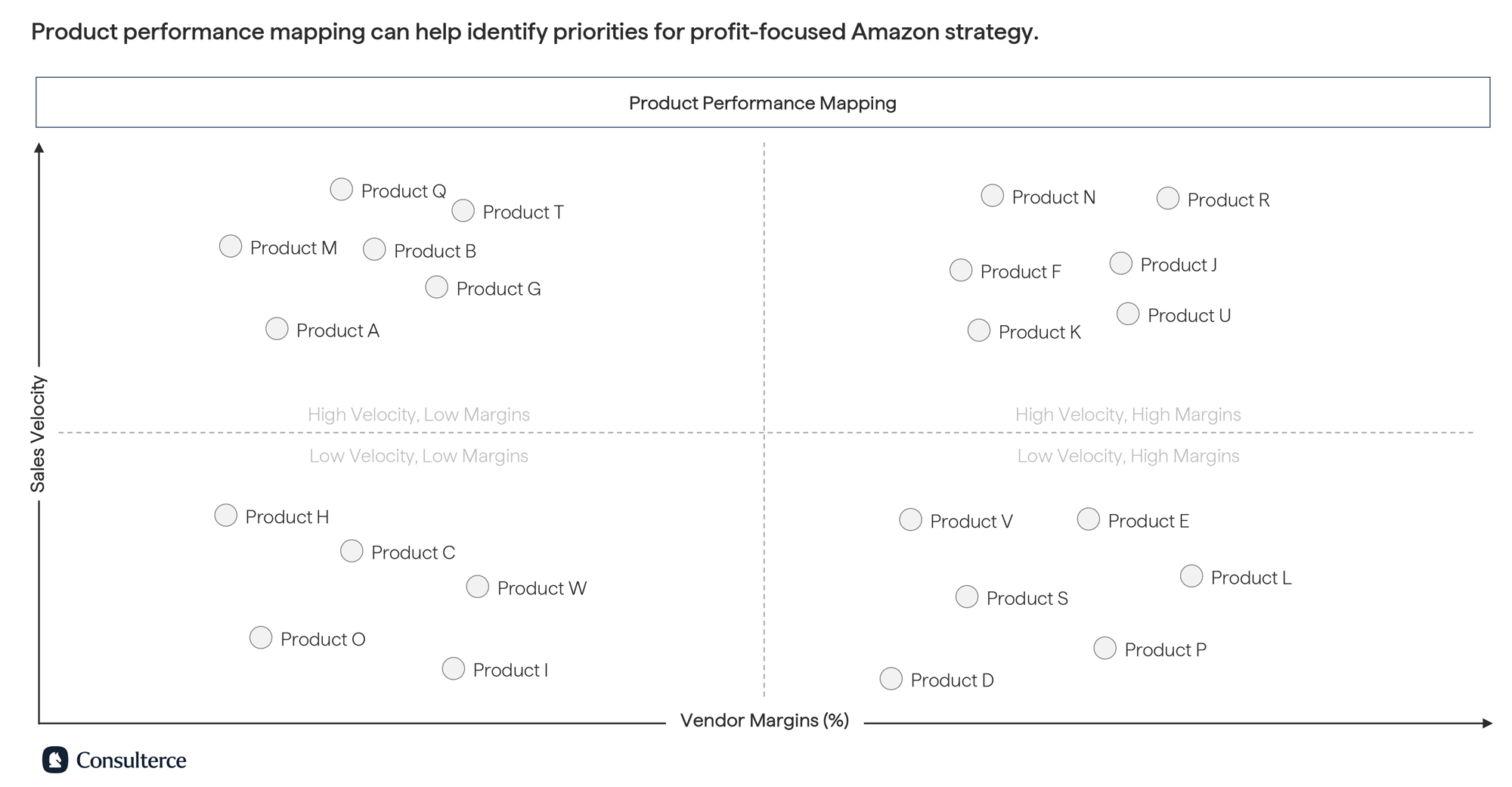Click the Product U data point
The image size is (1512, 787).
click(x=1127, y=314)
